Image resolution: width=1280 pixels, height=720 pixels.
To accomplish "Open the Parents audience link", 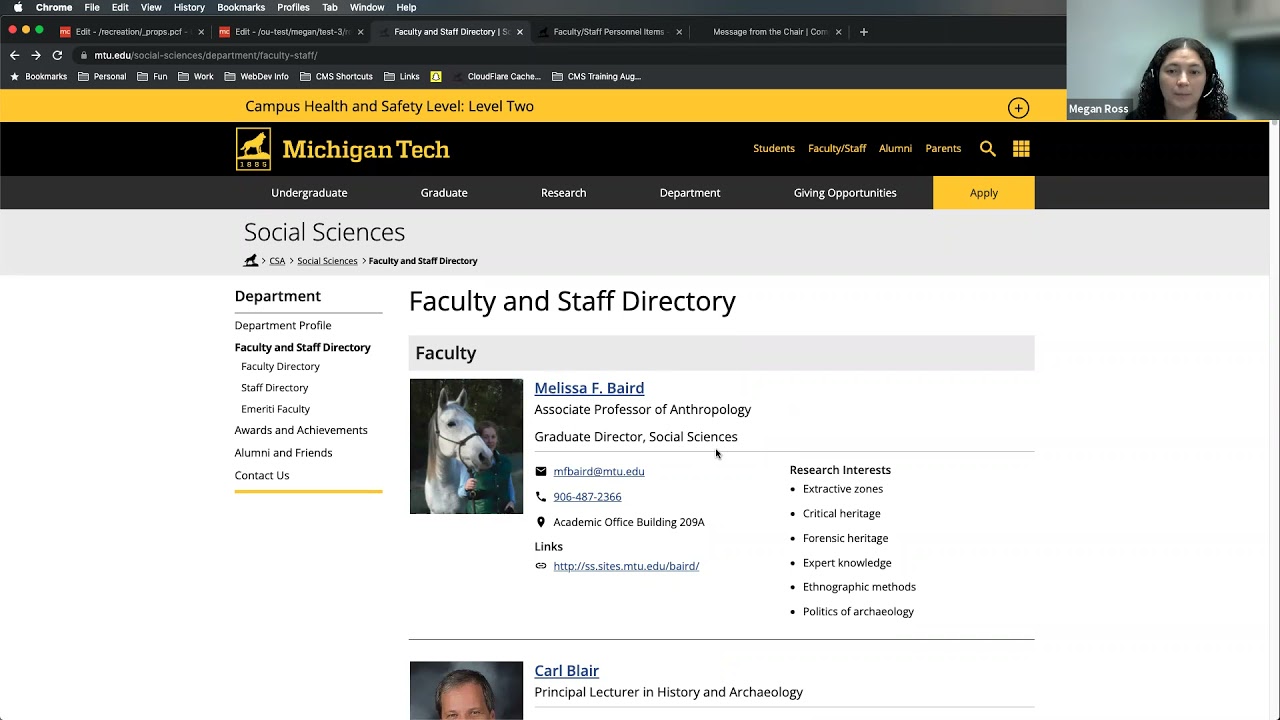I will pyautogui.click(x=943, y=149).
